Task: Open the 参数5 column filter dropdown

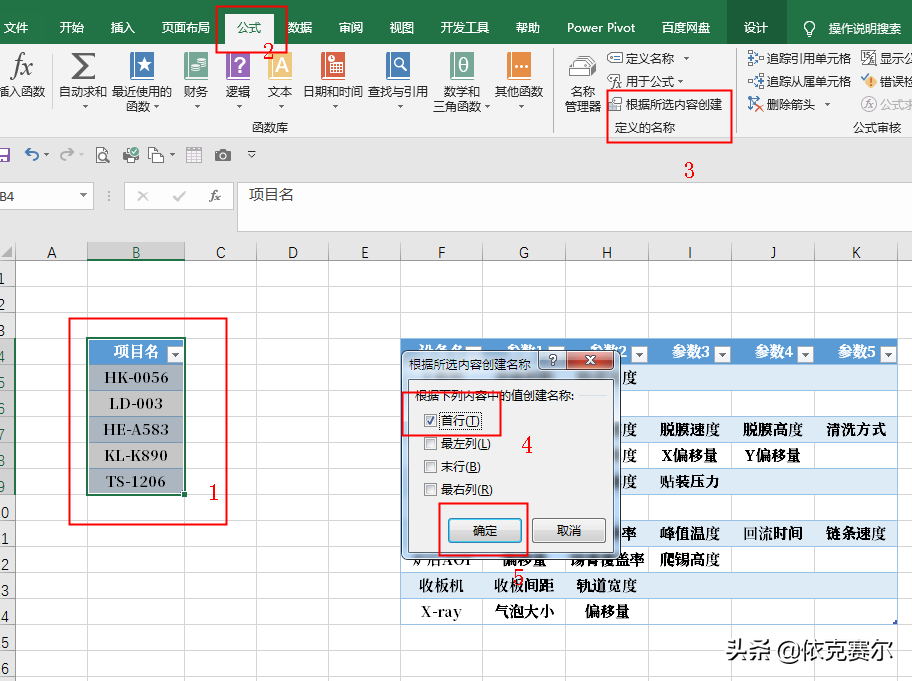Action: point(888,354)
